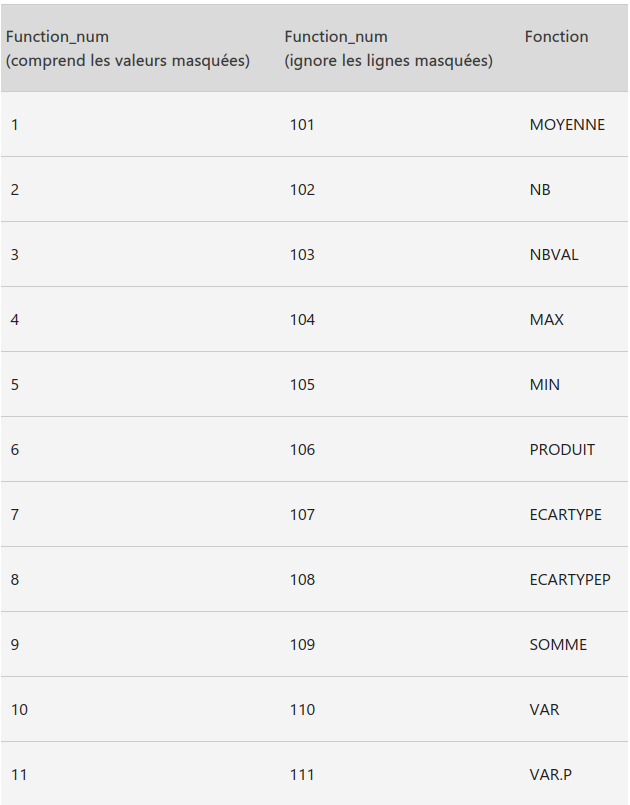The image size is (630, 805).
Task: Click the SOMME function cell
Action: coord(558,645)
